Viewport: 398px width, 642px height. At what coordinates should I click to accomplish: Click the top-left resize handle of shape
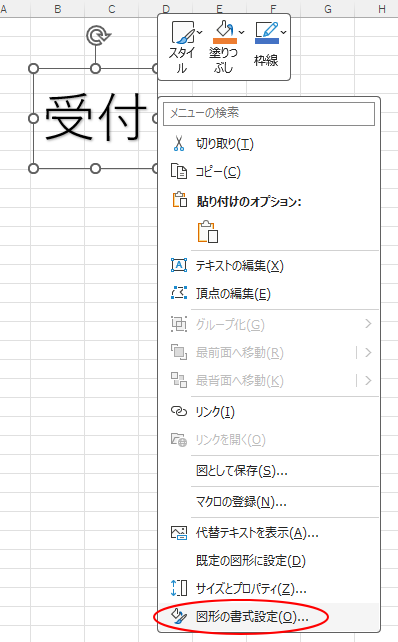tap(34, 68)
